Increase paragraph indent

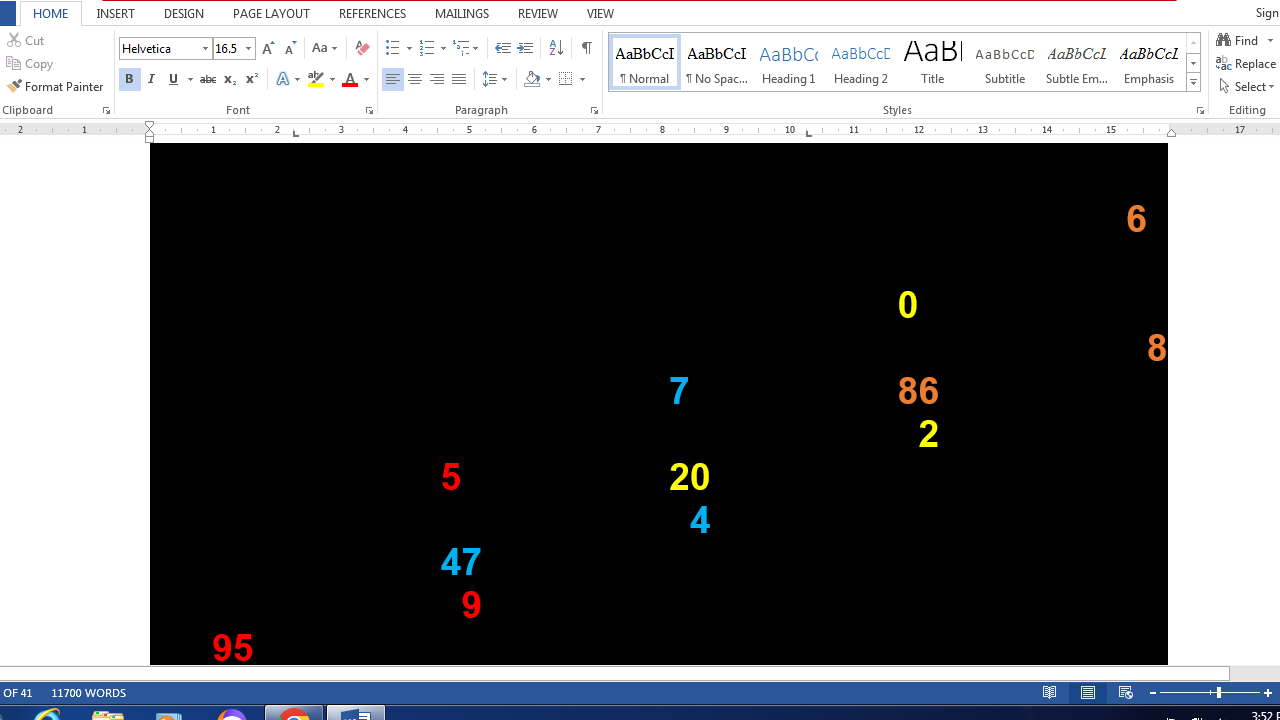click(x=525, y=48)
